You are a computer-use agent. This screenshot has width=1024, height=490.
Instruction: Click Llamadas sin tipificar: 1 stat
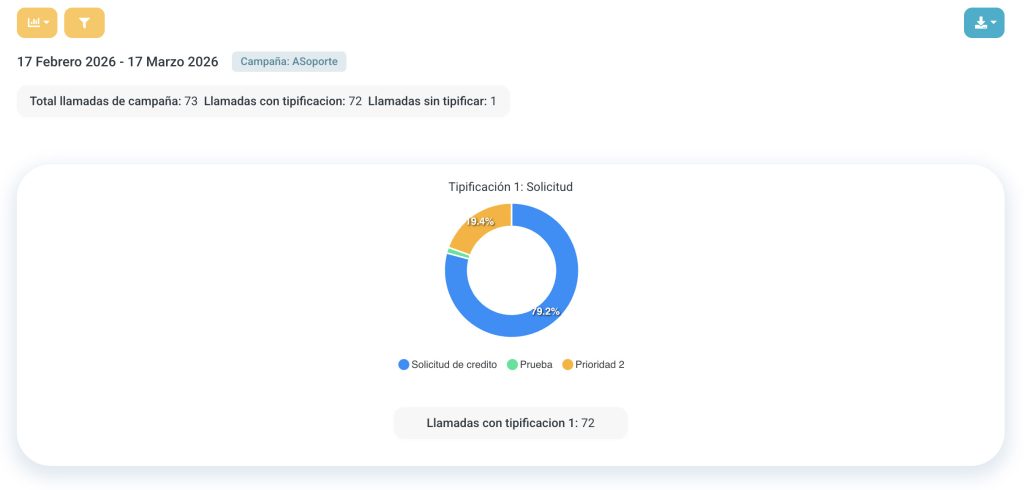click(432, 101)
